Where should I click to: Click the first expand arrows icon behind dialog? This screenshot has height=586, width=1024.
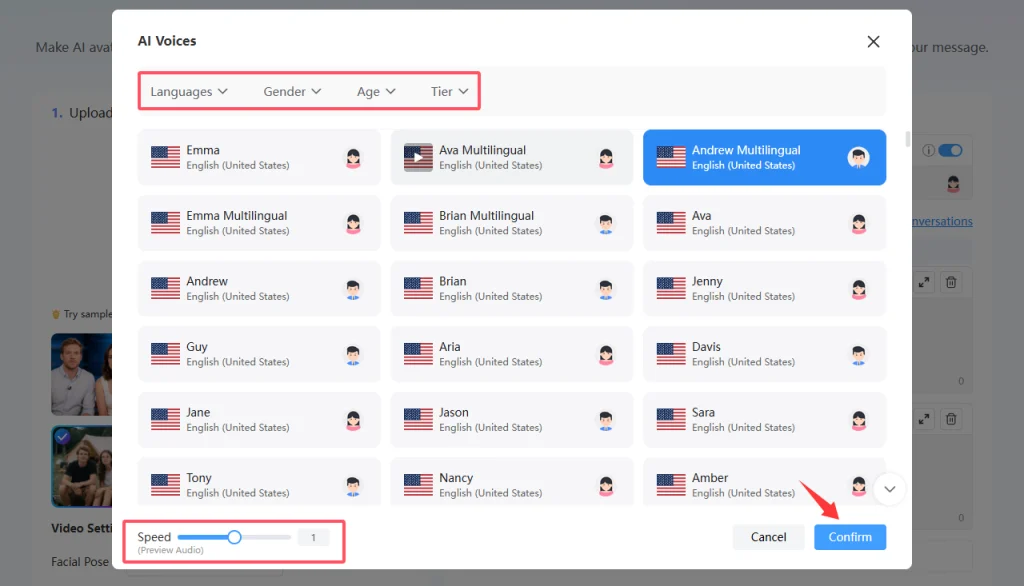tap(925, 283)
